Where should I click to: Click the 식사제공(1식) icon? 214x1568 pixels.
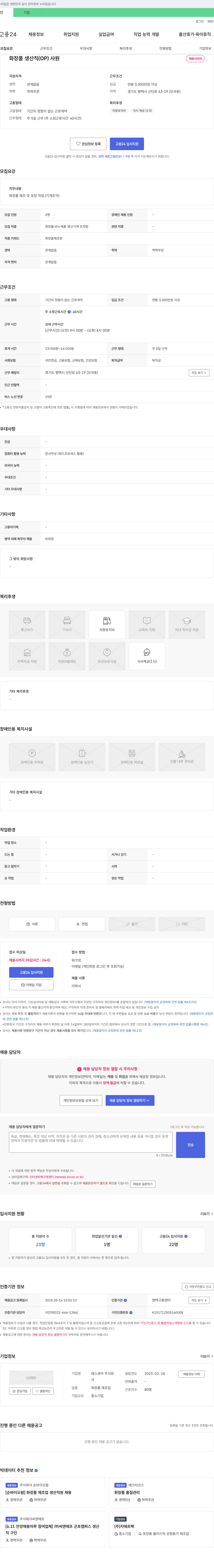point(146,656)
